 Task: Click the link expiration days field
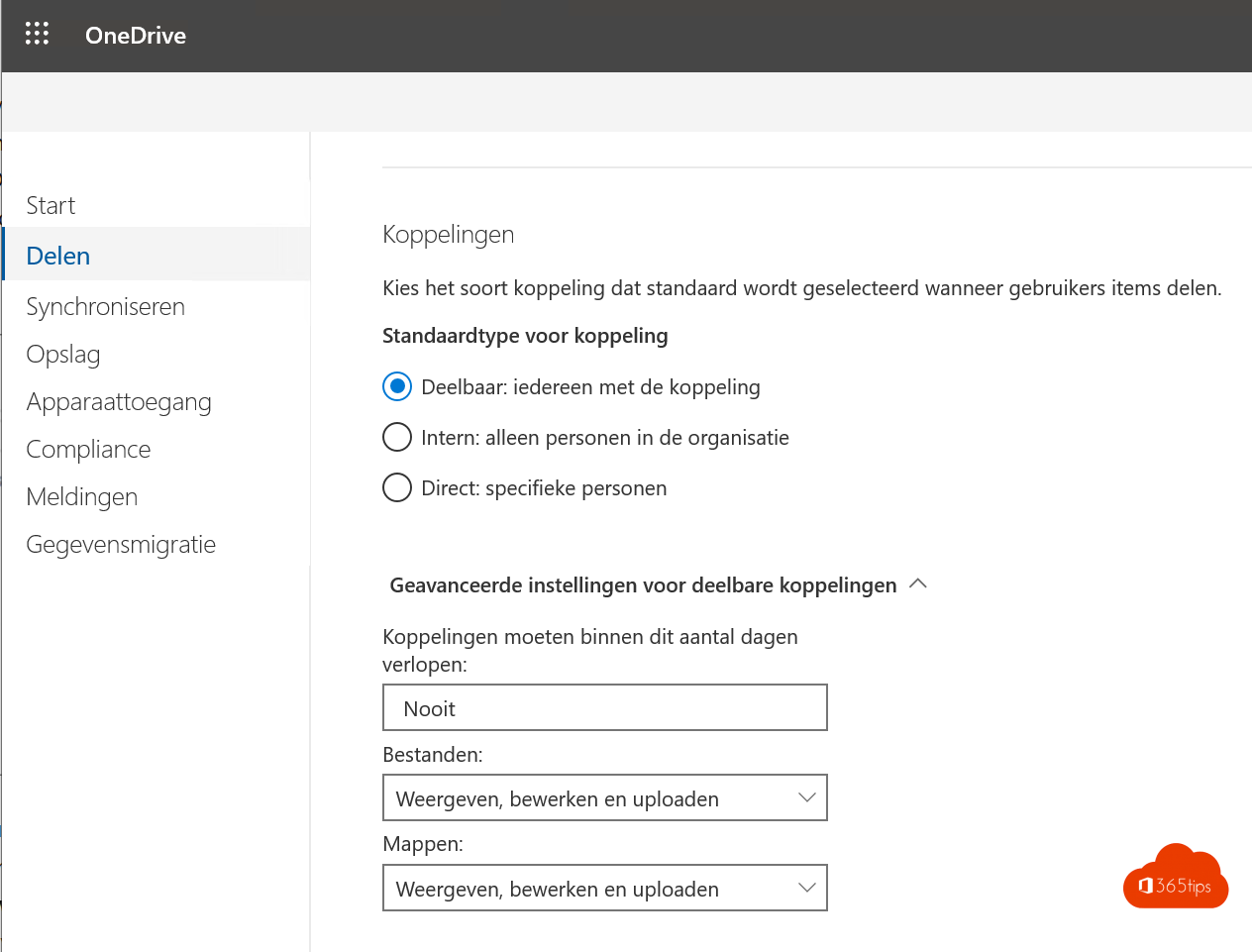(605, 707)
